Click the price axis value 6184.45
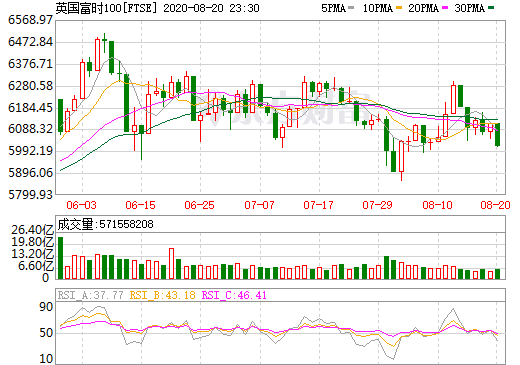 (x=30, y=108)
